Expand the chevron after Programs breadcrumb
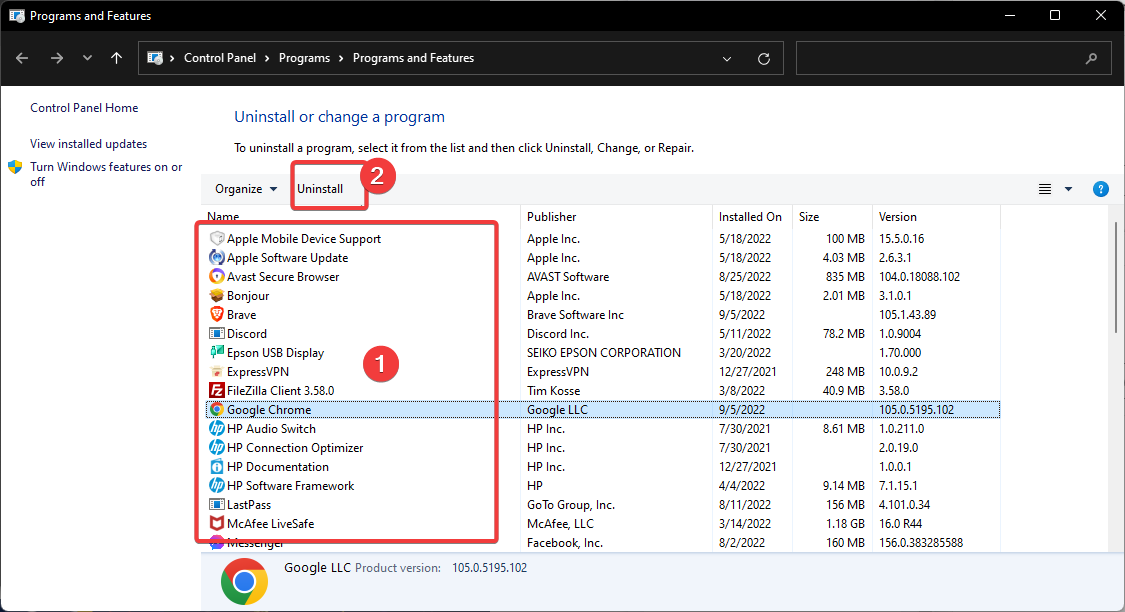The width and height of the screenshot is (1125, 612). click(342, 58)
